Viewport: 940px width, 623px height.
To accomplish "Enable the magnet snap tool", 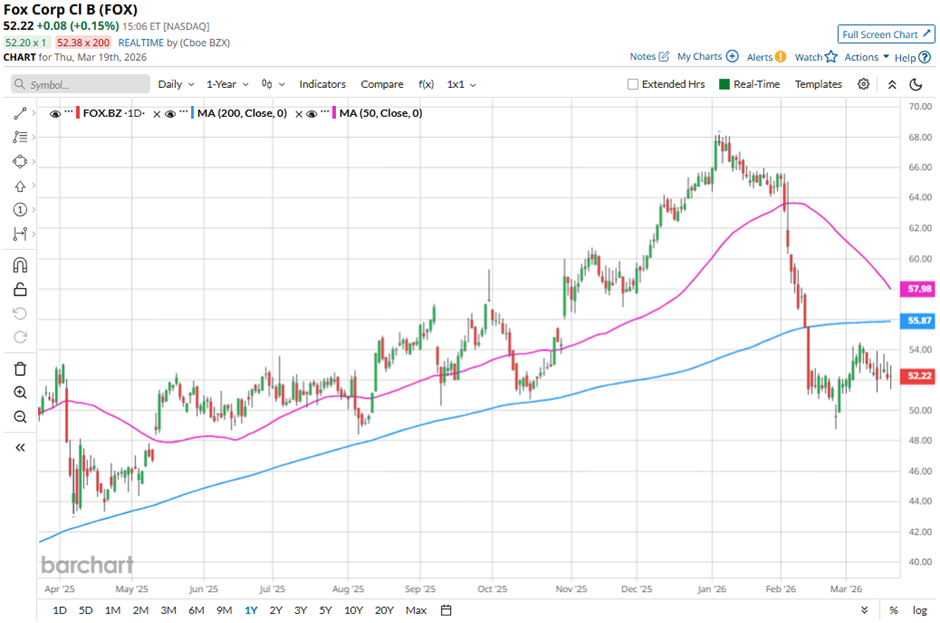I will tap(19, 265).
